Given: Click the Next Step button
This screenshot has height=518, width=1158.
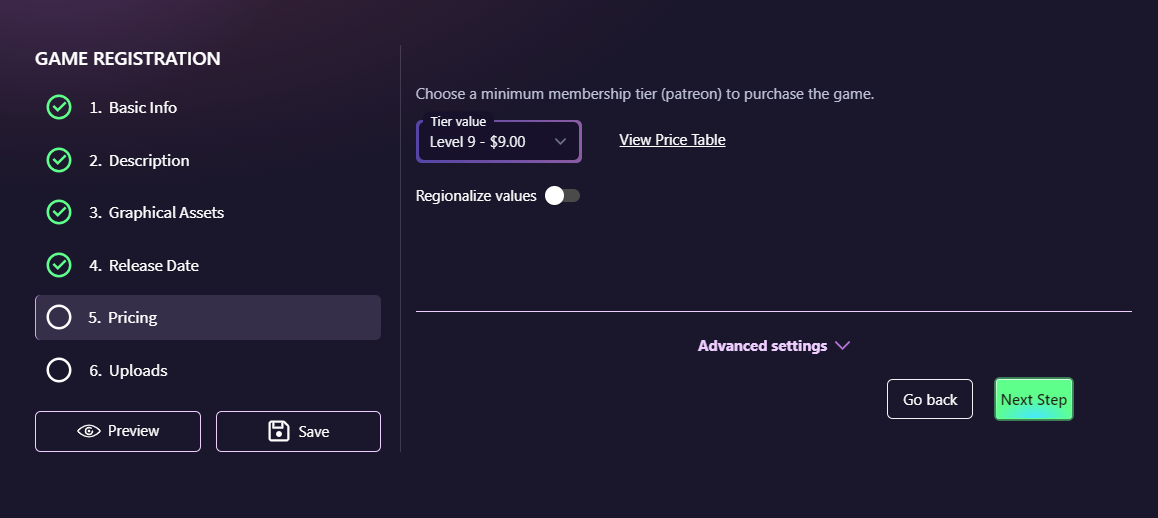Looking at the screenshot, I should 1033,399.
